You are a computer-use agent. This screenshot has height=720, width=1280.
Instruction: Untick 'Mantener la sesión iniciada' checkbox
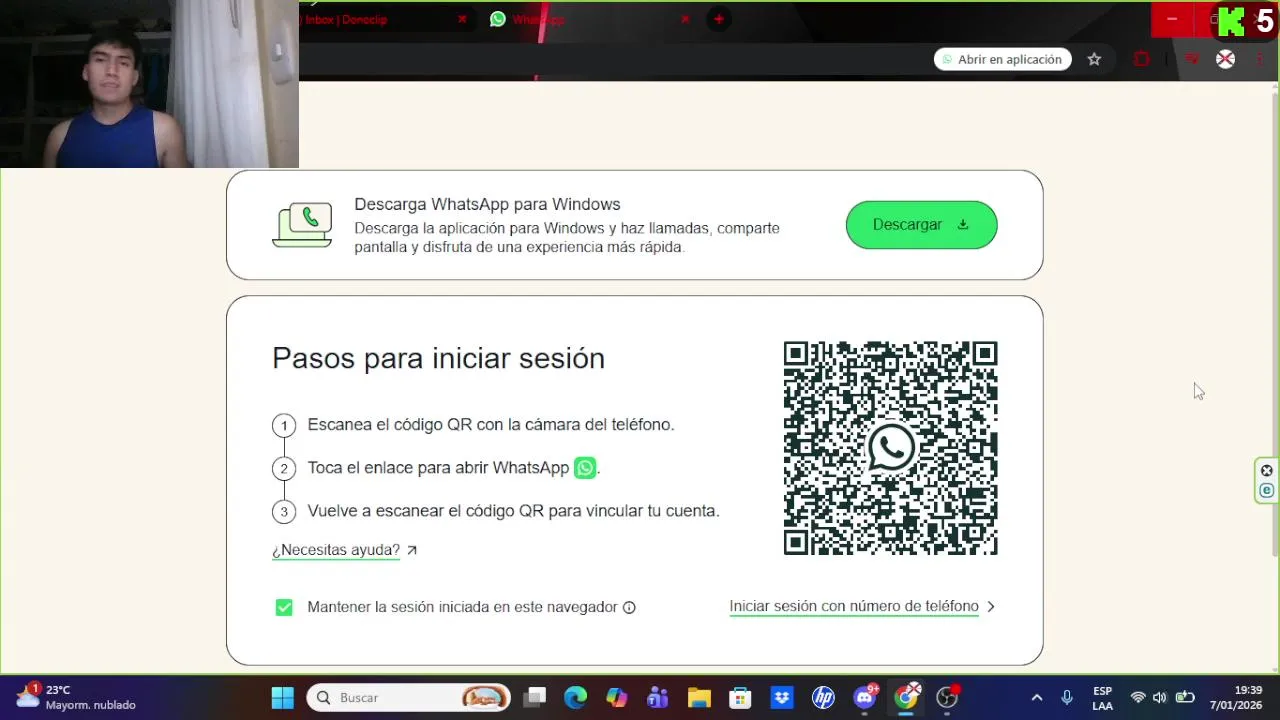[284, 607]
